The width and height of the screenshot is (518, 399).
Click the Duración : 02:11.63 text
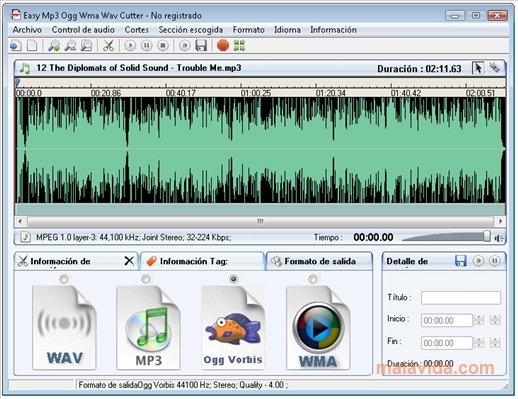coord(419,69)
